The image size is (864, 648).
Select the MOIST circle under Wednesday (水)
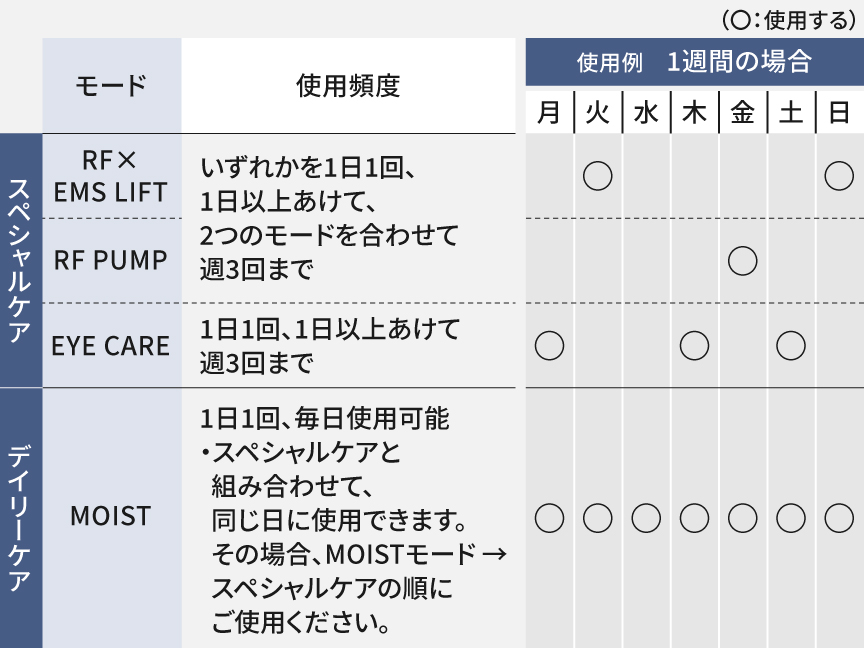(646, 518)
